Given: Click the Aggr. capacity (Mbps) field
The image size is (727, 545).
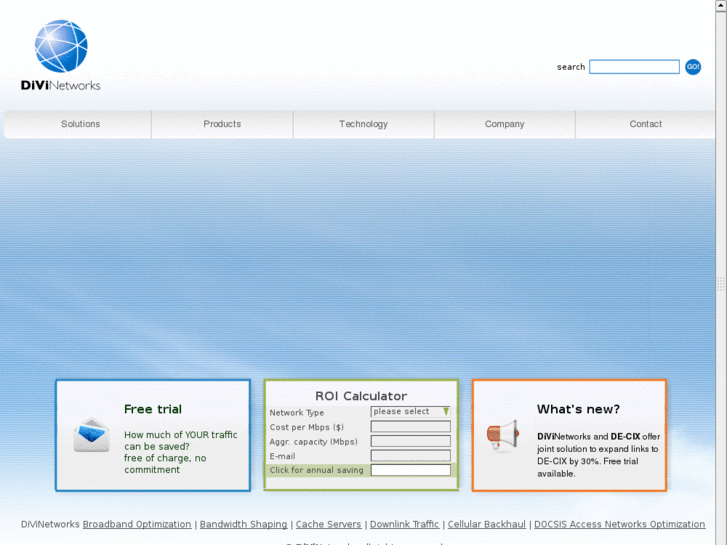Looking at the screenshot, I should point(410,441).
